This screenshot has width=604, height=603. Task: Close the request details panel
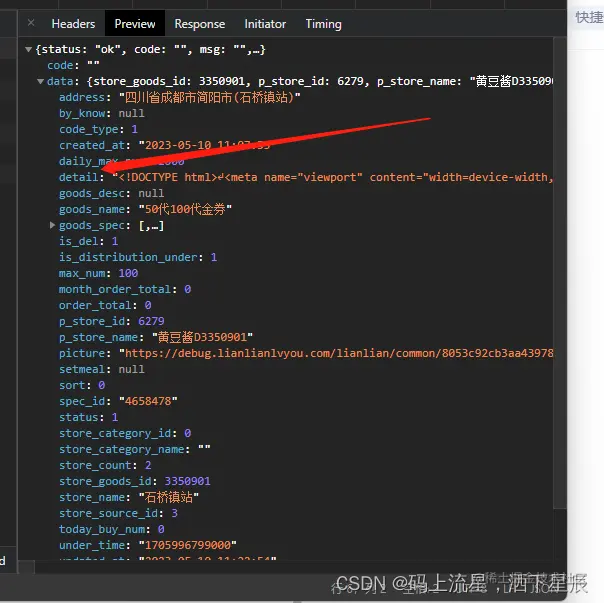31,23
